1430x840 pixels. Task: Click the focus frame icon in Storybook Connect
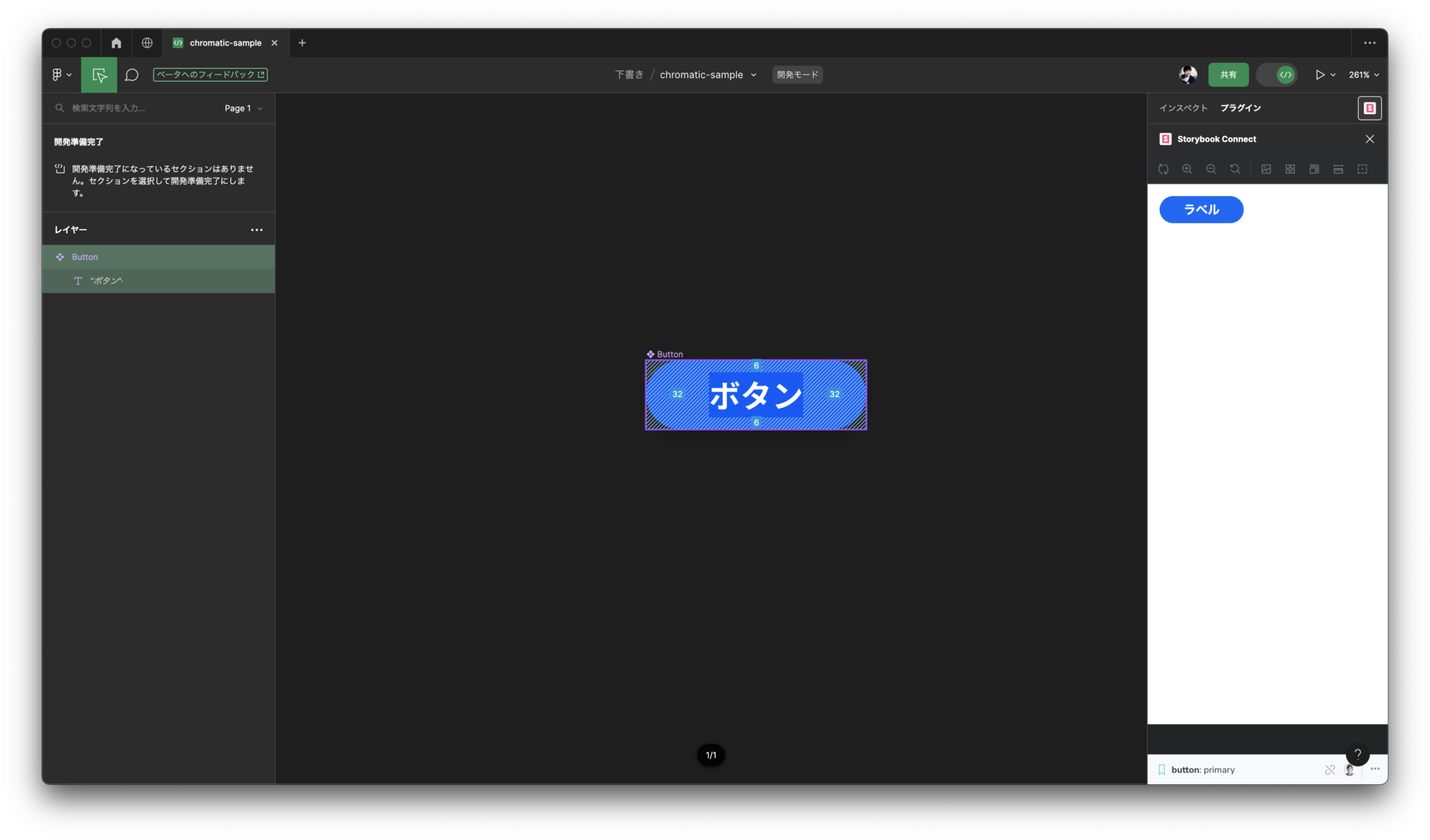(1362, 169)
